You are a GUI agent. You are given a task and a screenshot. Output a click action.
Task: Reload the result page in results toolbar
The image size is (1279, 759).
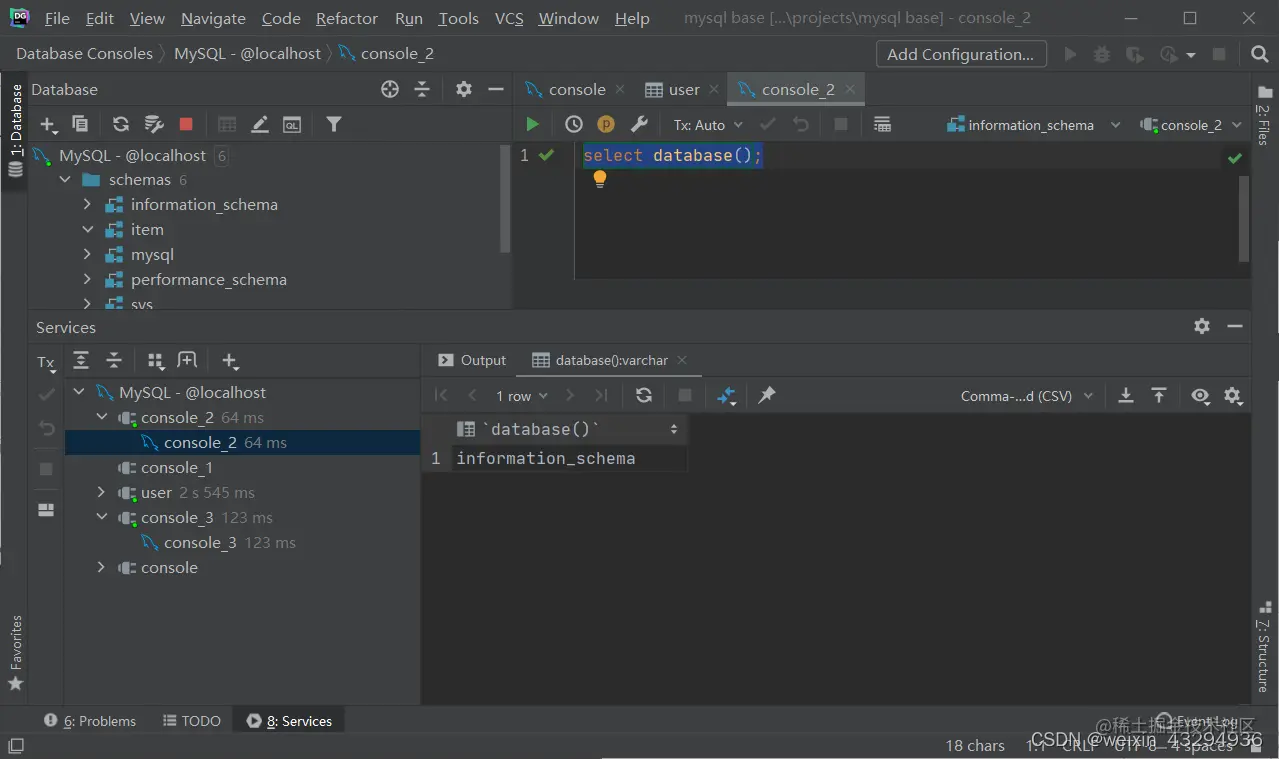click(x=644, y=395)
